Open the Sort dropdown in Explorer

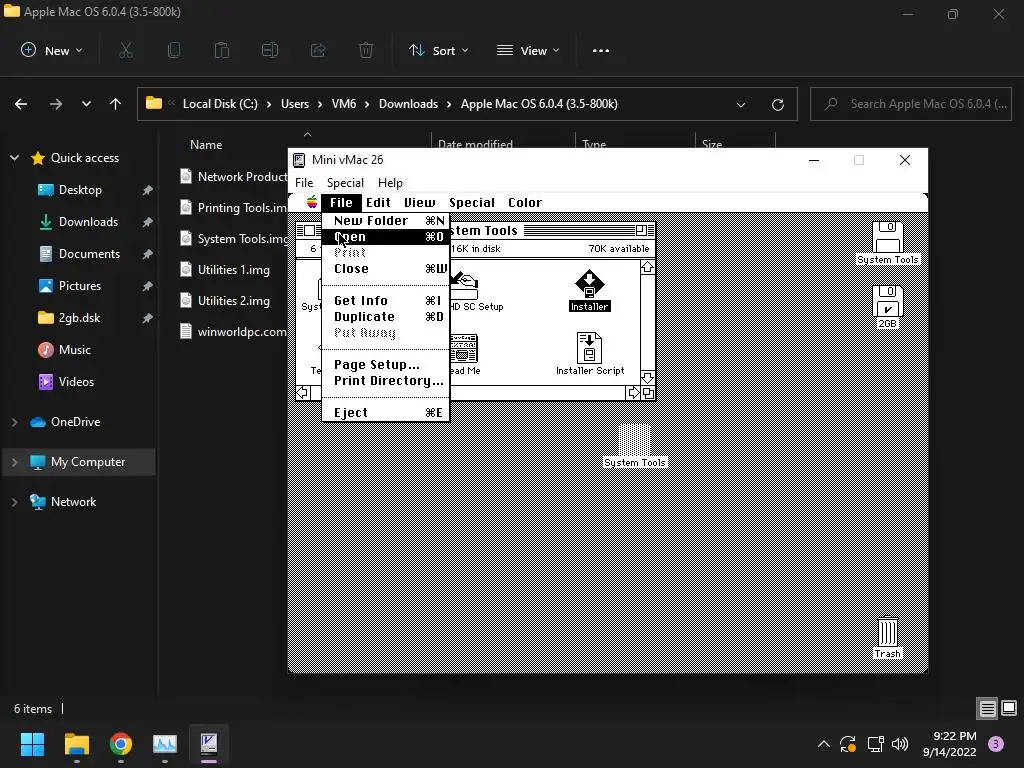438,50
